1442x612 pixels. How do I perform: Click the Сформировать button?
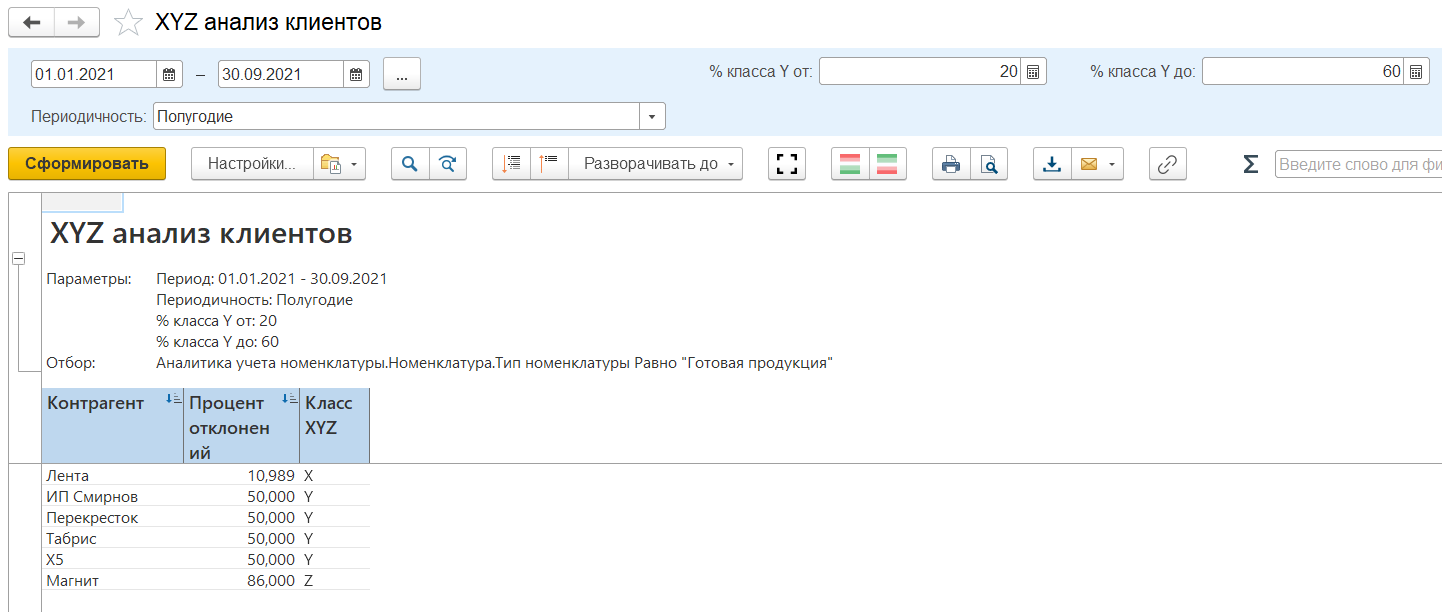pos(87,164)
